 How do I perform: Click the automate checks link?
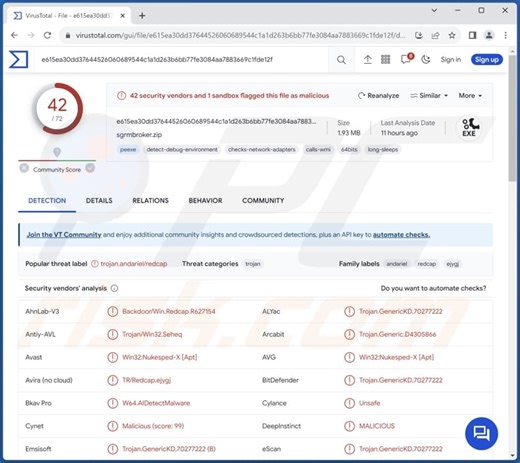(401, 235)
